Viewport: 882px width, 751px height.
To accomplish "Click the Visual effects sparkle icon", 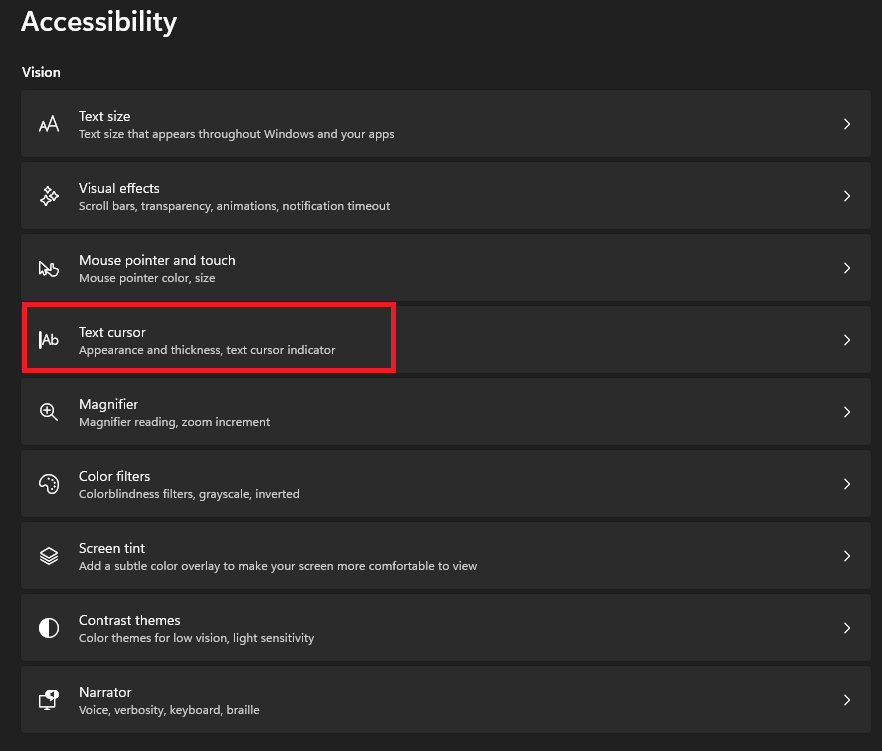I will [49, 196].
